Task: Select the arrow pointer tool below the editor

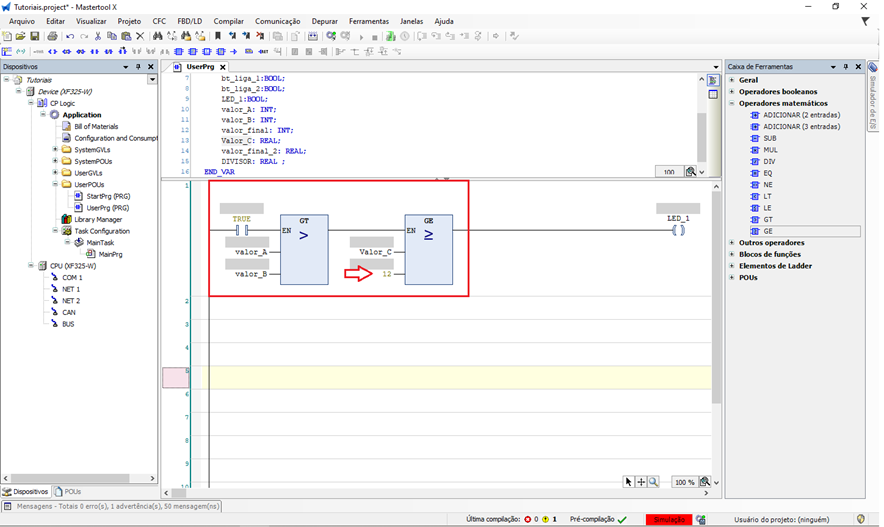Action: [628, 482]
